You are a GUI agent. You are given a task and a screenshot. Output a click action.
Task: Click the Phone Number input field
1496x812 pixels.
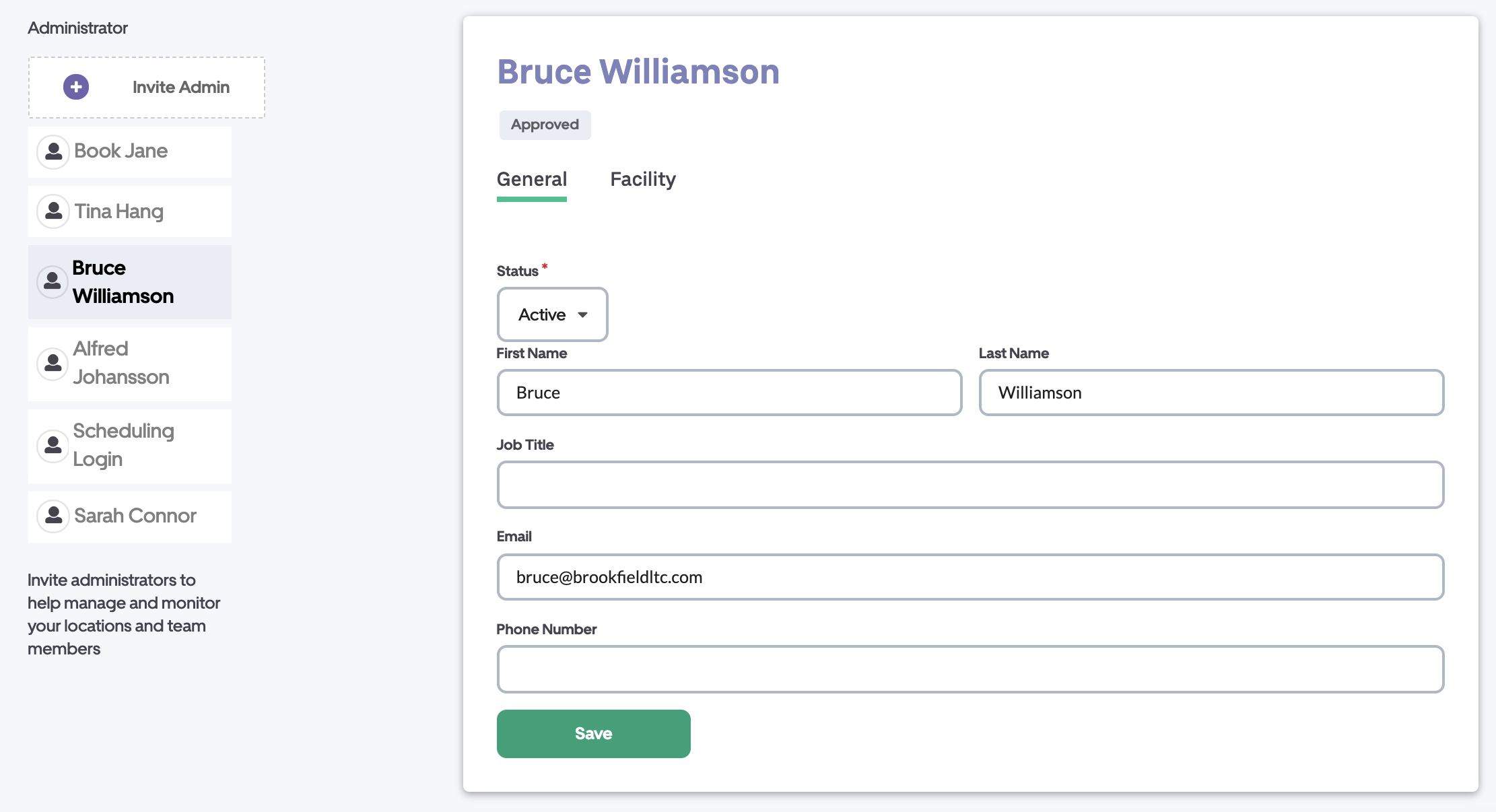click(x=970, y=669)
